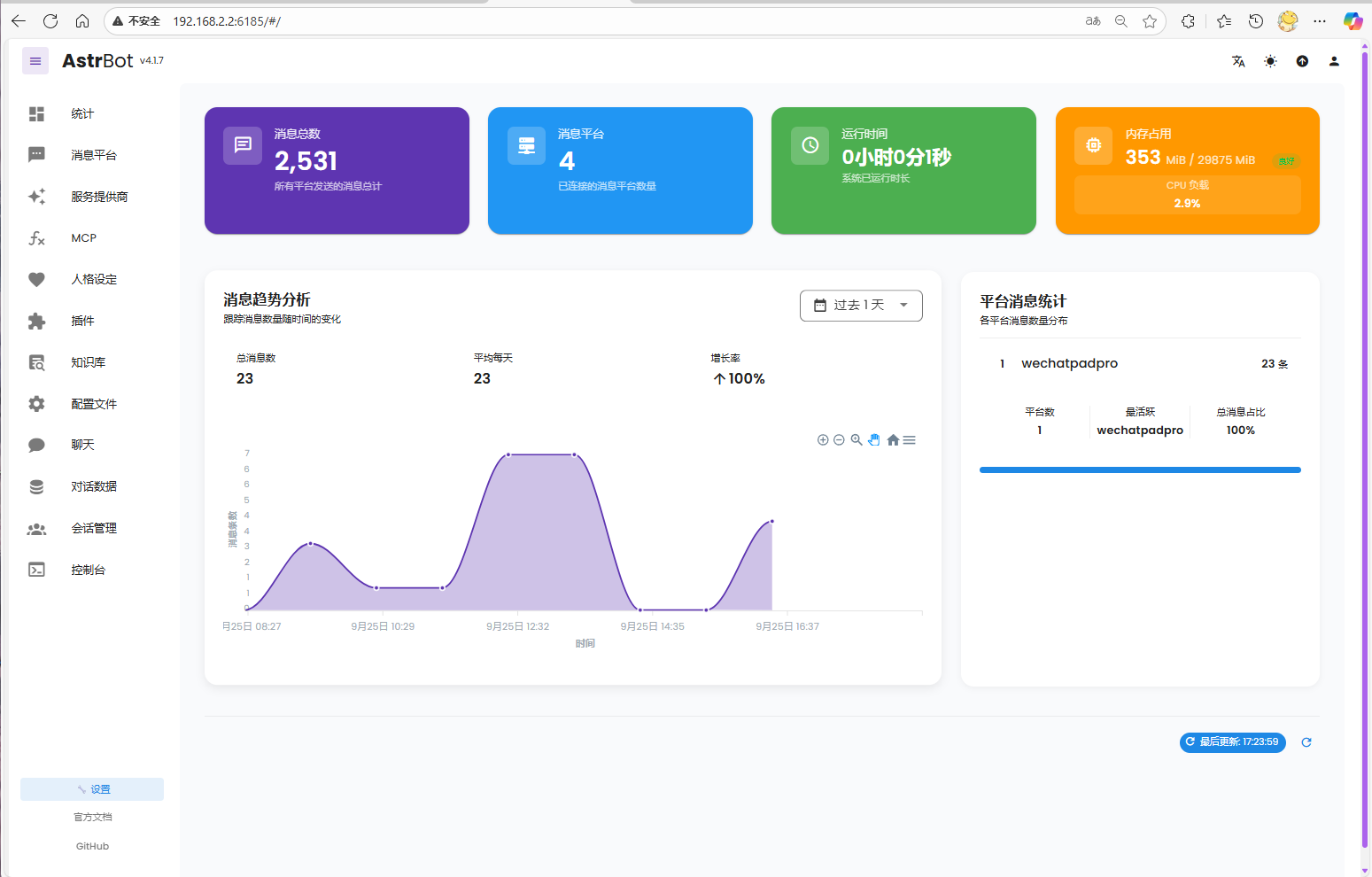1372x877 pixels.
Task: Expand the 过去 1 天 time range dropdown
Action: pos(861,305)
